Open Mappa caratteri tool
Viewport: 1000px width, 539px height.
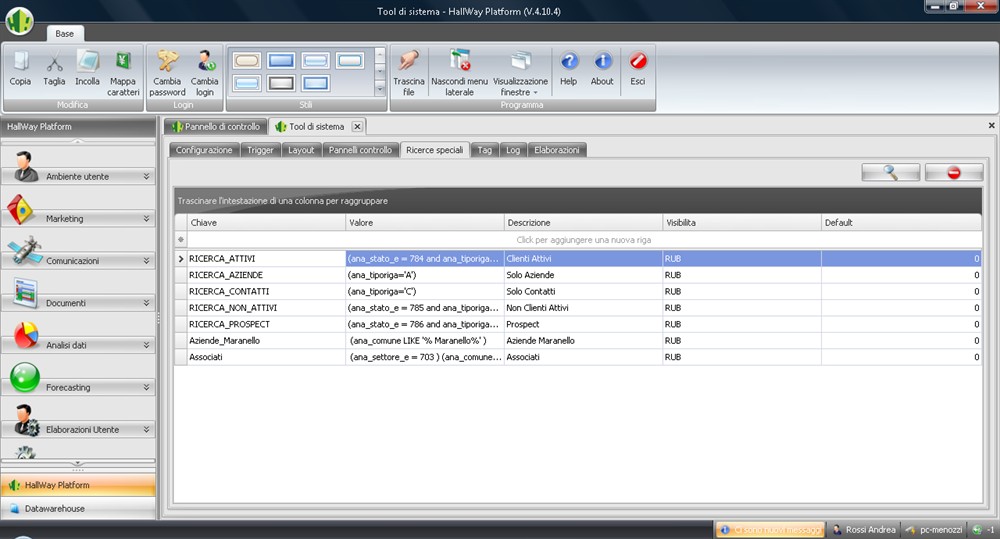pos(123,73)
